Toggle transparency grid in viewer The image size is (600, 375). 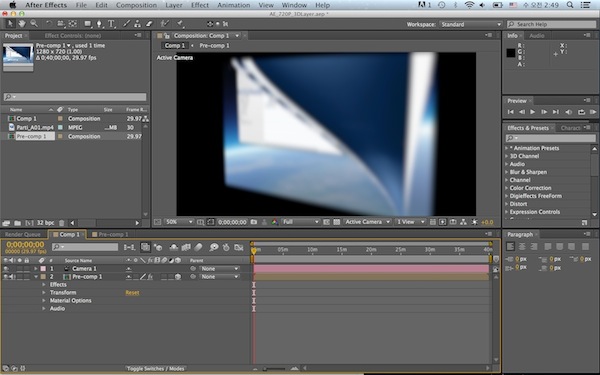[337, 222]
